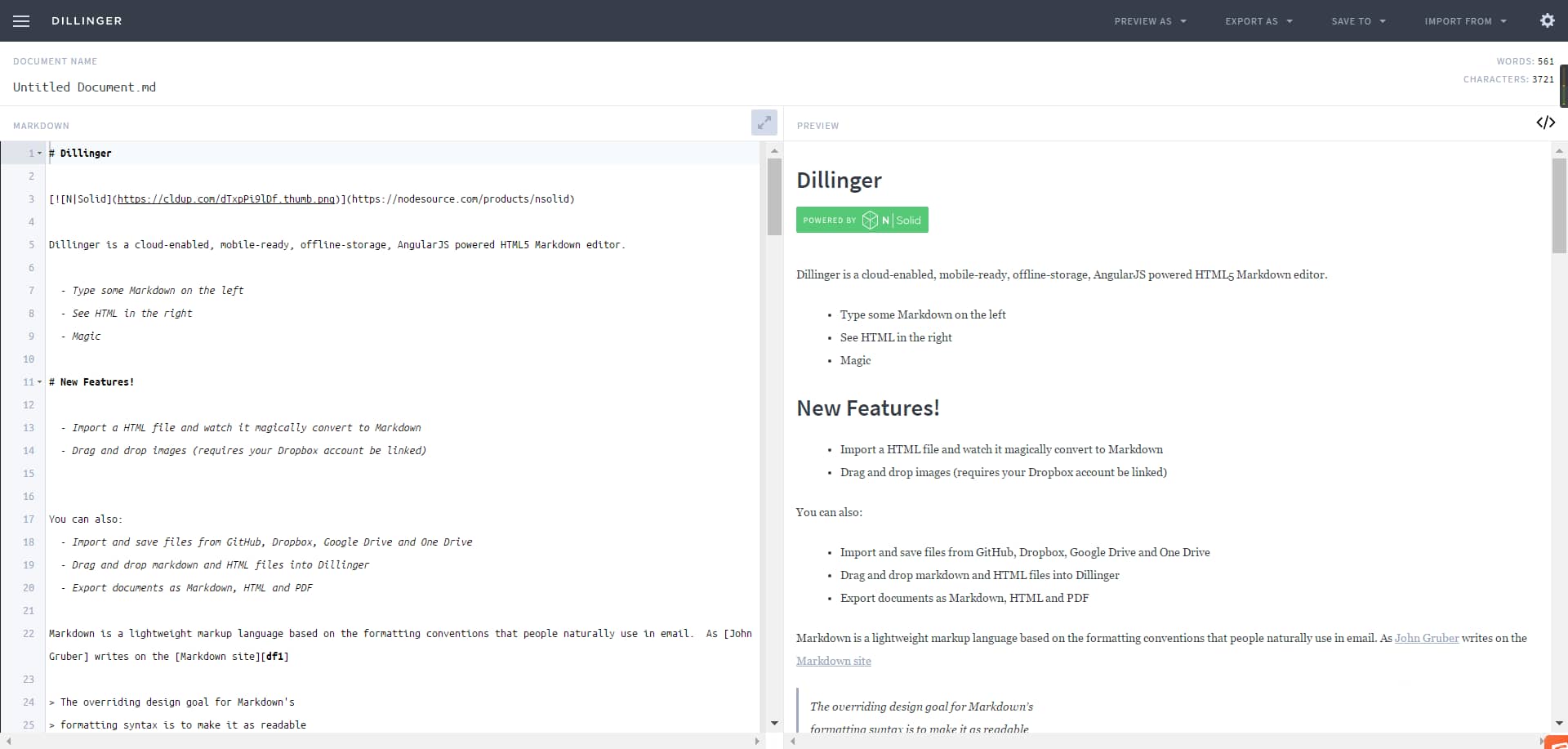Click 'The overriding design goal' blockquote in preview
Viewport: 1568px width, 749px height.
click(x=921, y=707)
